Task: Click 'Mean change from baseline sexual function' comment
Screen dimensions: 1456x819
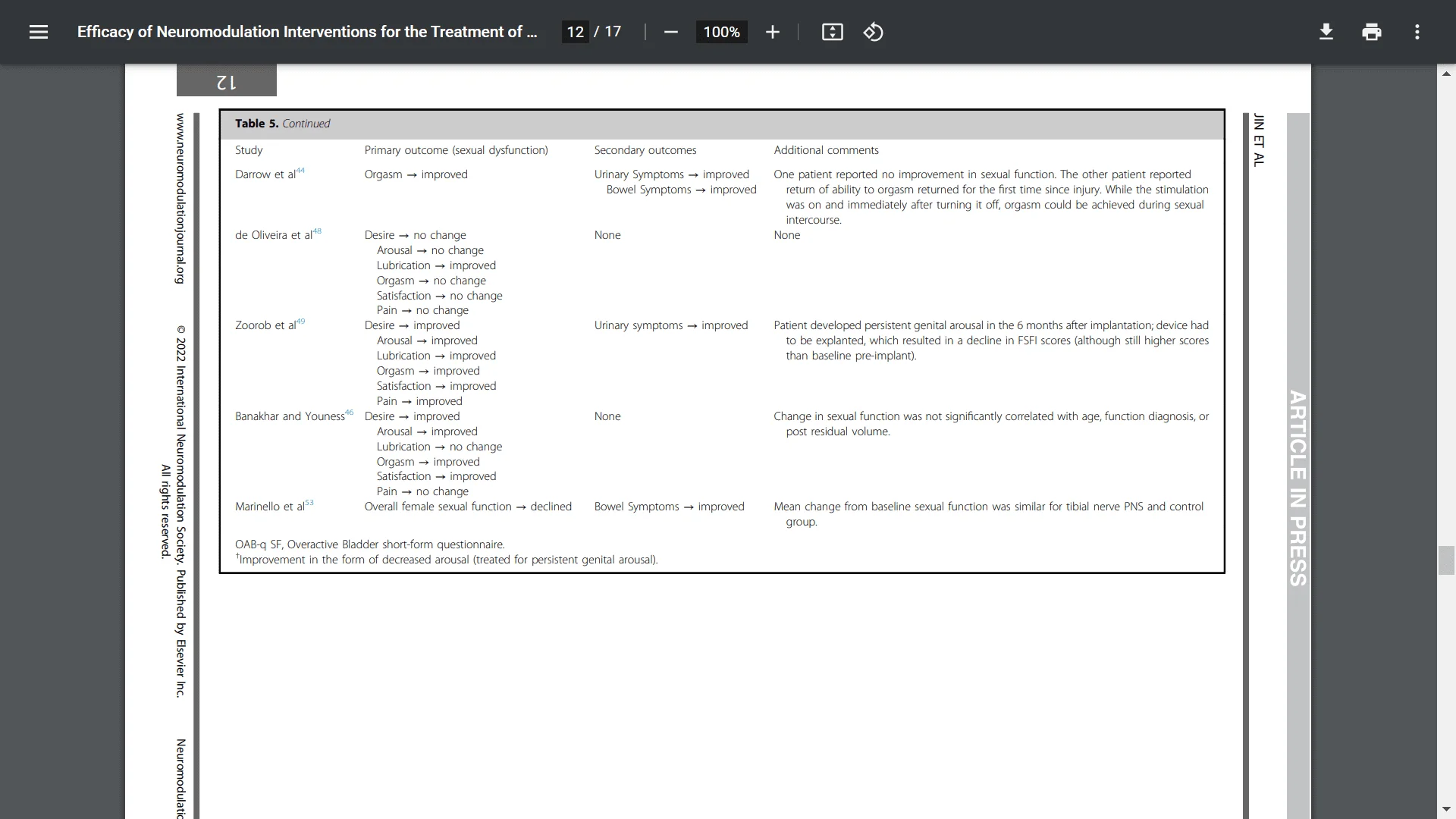Action: click(x=988, y=514)
